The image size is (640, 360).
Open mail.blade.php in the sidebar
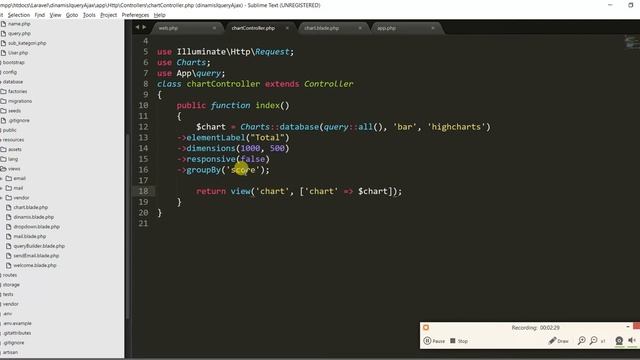coord(29,236)
